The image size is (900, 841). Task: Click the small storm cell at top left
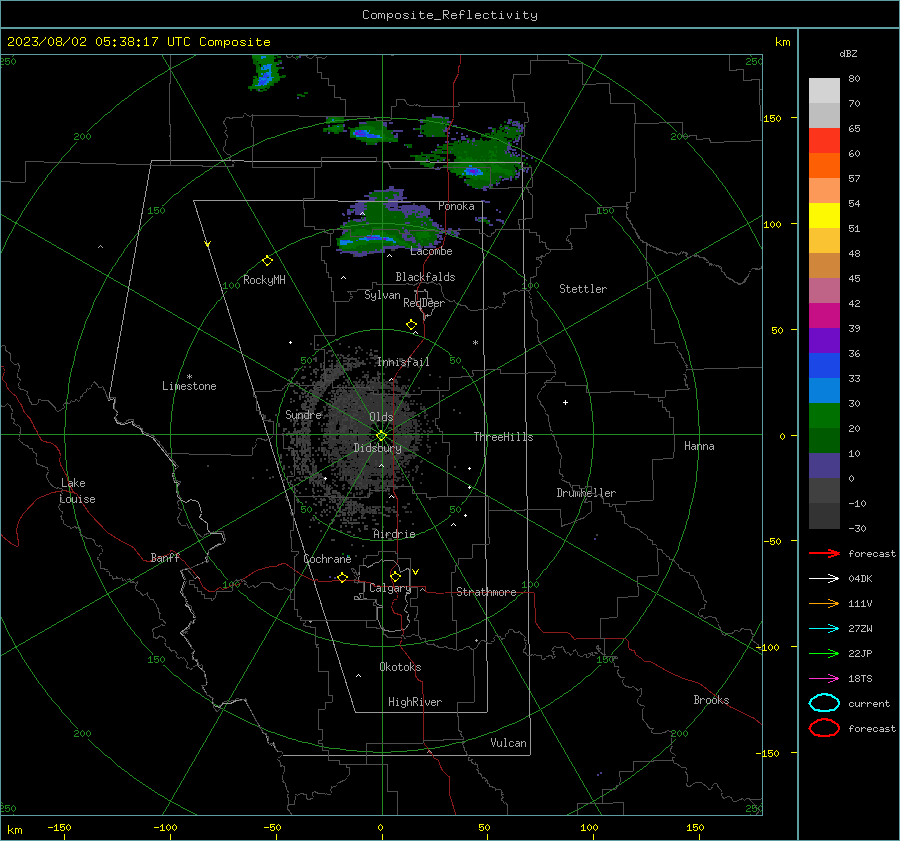(x=266, y=72)
